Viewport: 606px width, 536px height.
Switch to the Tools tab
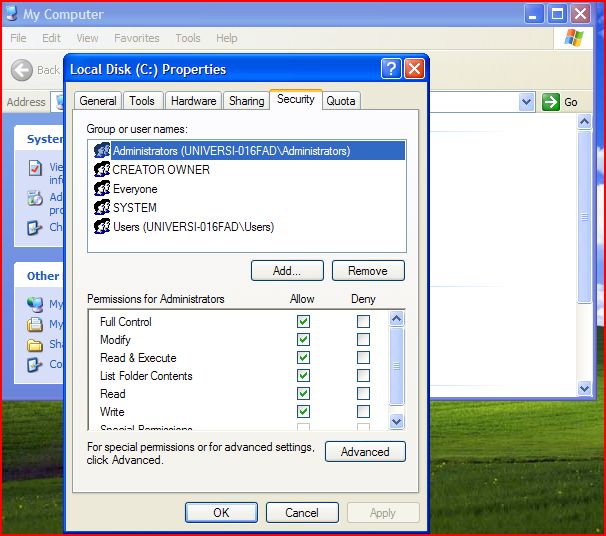coord(142,101)
